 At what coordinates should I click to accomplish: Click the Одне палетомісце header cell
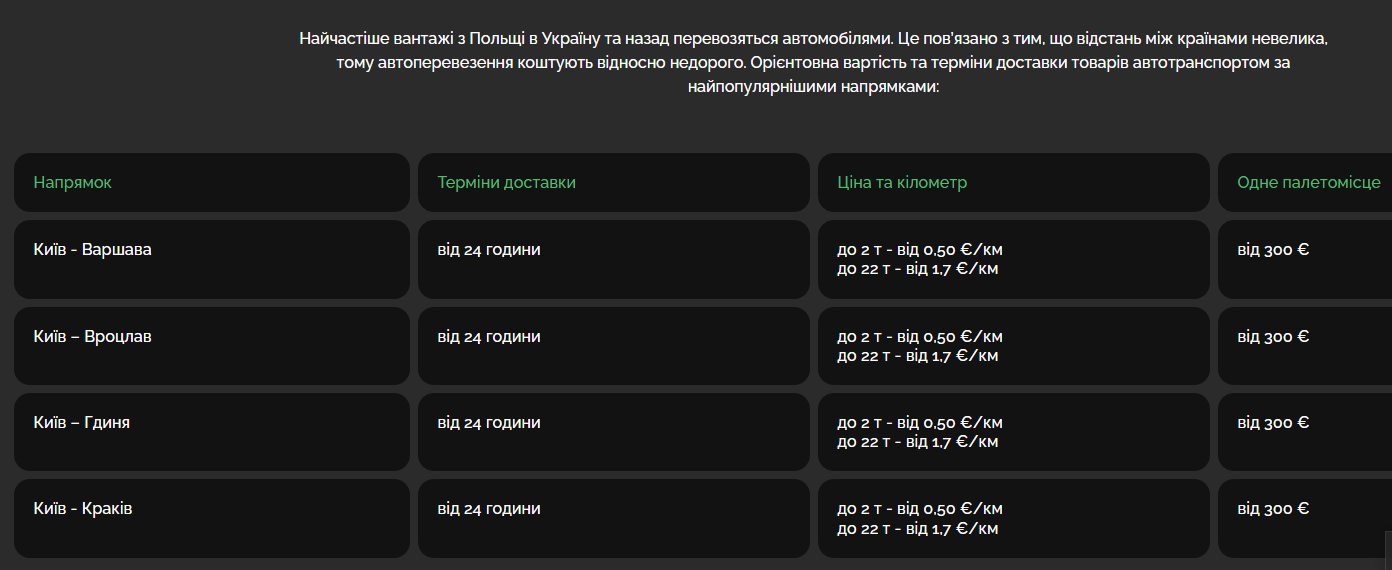(x=1305, y=182)
